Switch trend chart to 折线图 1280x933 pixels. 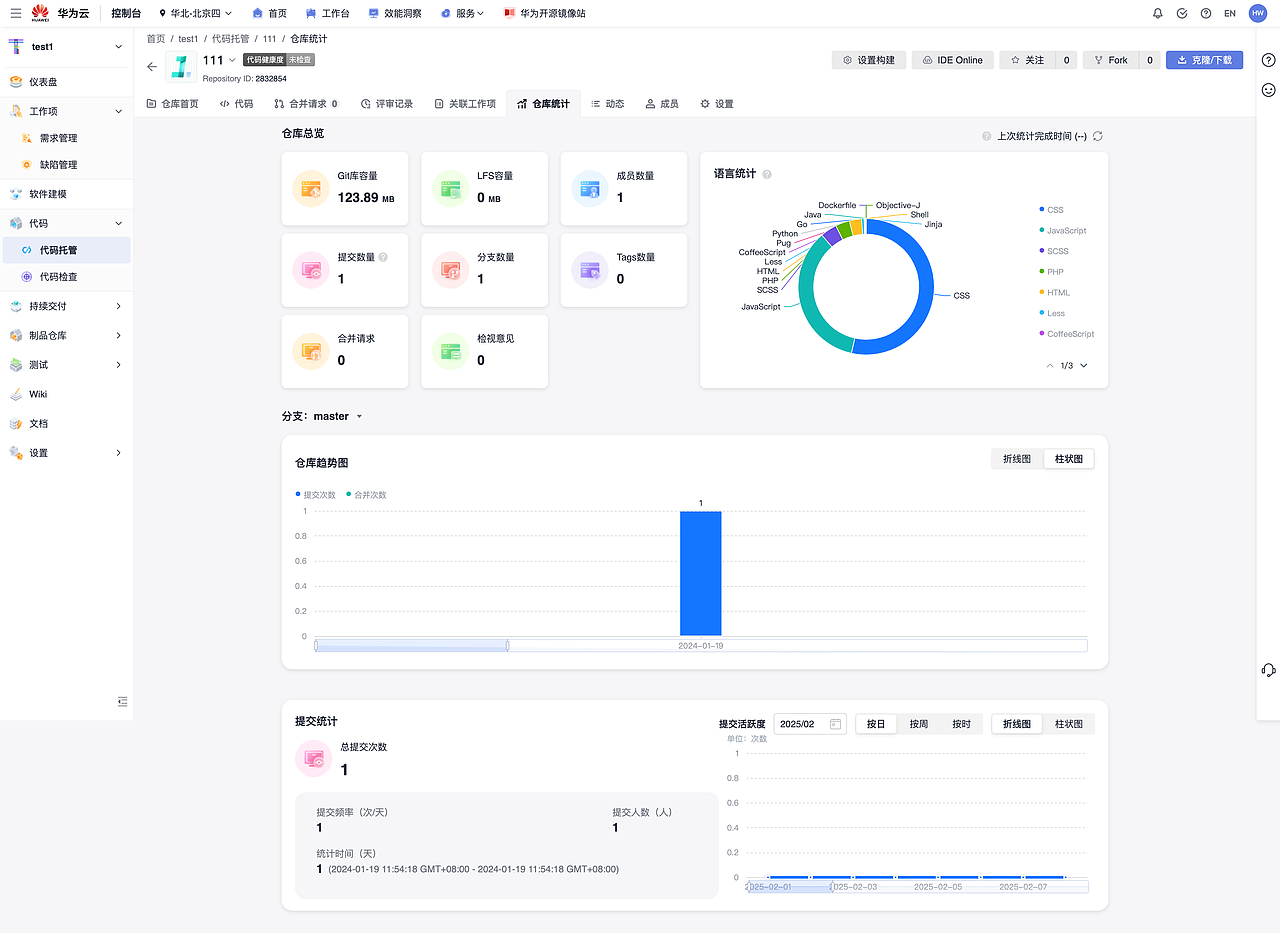[x=1017, y=459]
